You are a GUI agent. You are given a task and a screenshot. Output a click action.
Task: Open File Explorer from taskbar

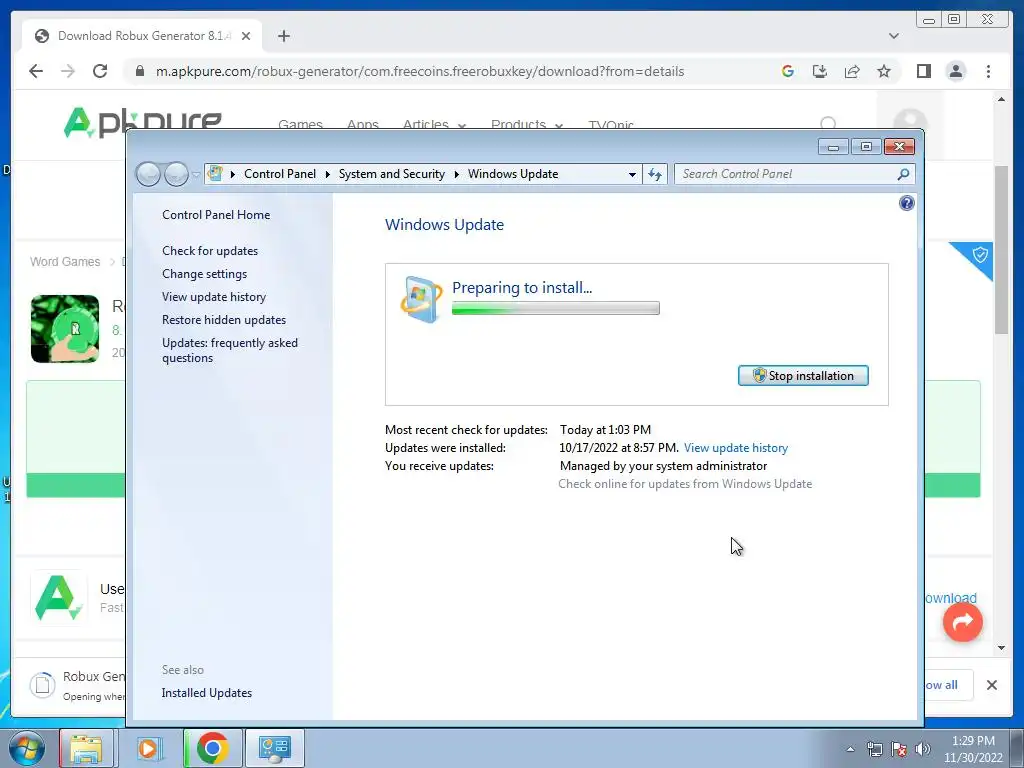coord(86,748)
